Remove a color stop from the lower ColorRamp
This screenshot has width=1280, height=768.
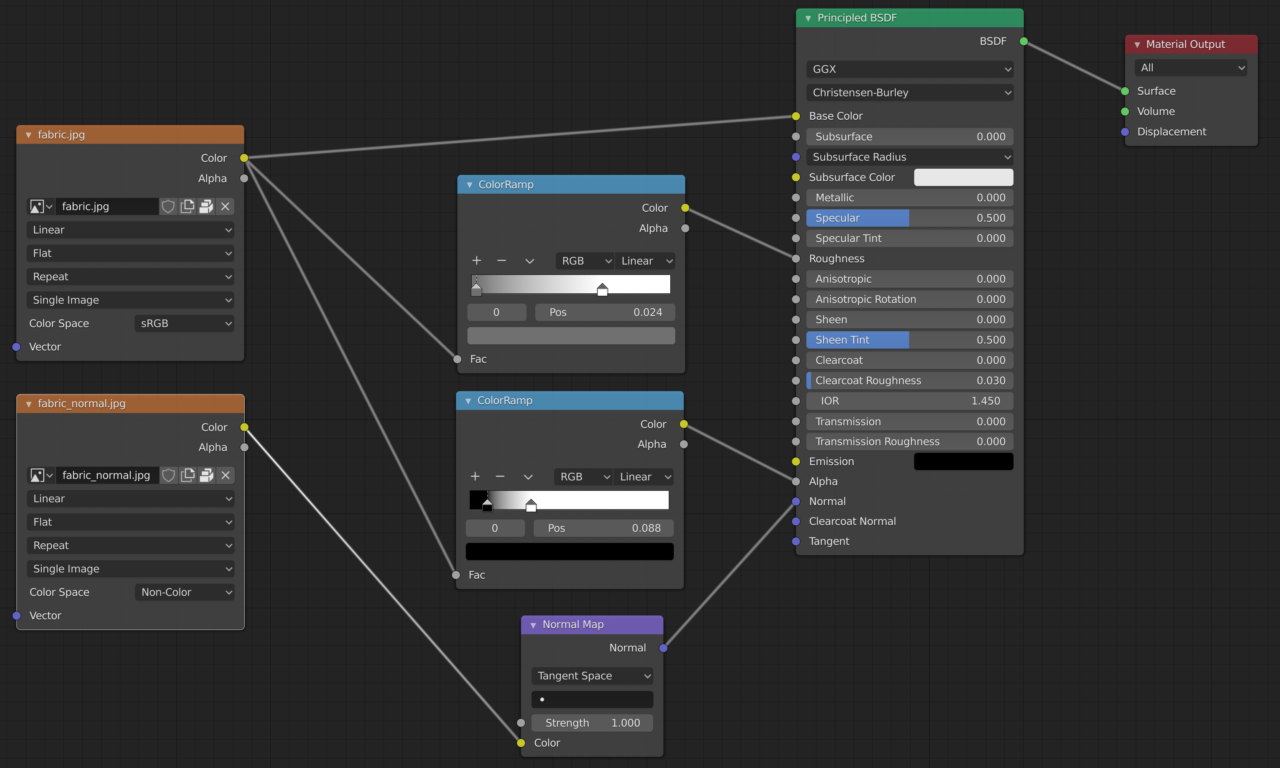pyautogui.click(x=501, y=476)
